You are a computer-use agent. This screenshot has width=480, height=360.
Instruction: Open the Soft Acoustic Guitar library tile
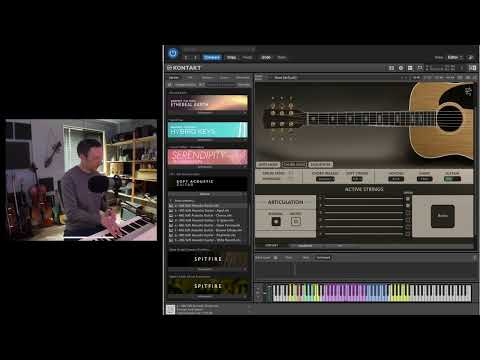[x=208, y=183]
